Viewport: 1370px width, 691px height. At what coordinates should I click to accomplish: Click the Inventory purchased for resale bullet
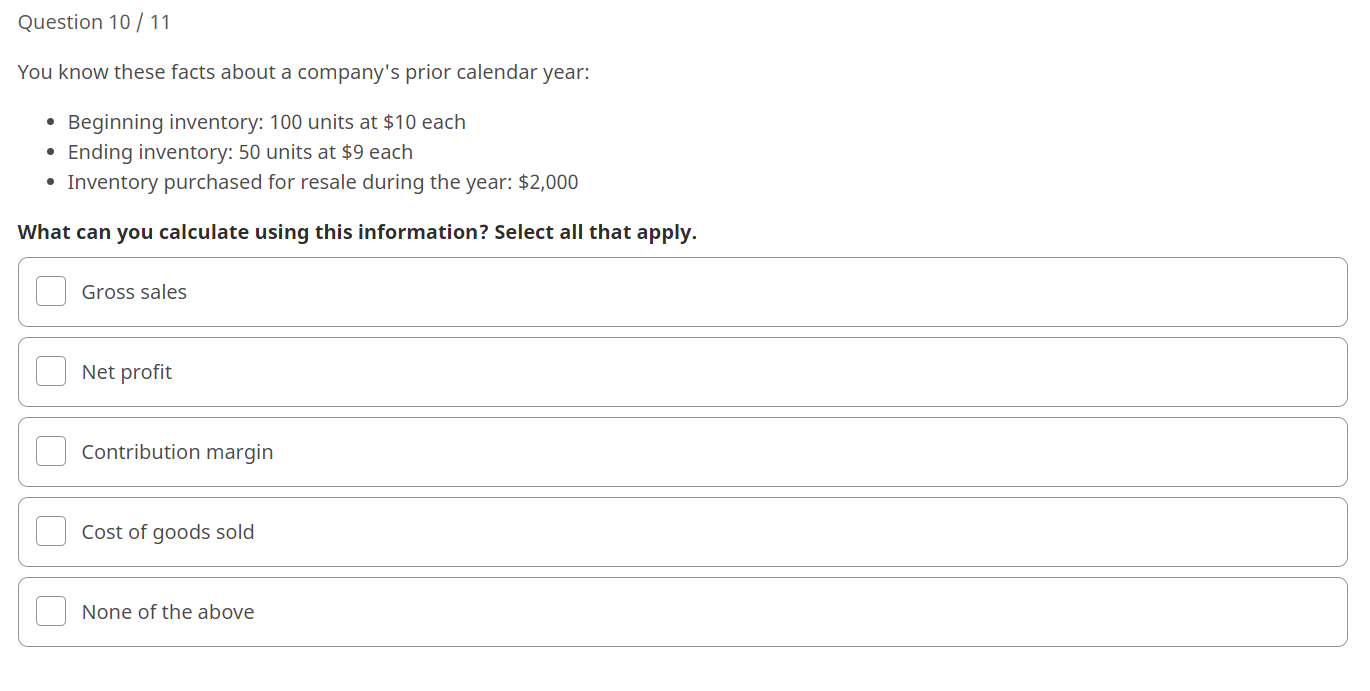coord(323,182)
